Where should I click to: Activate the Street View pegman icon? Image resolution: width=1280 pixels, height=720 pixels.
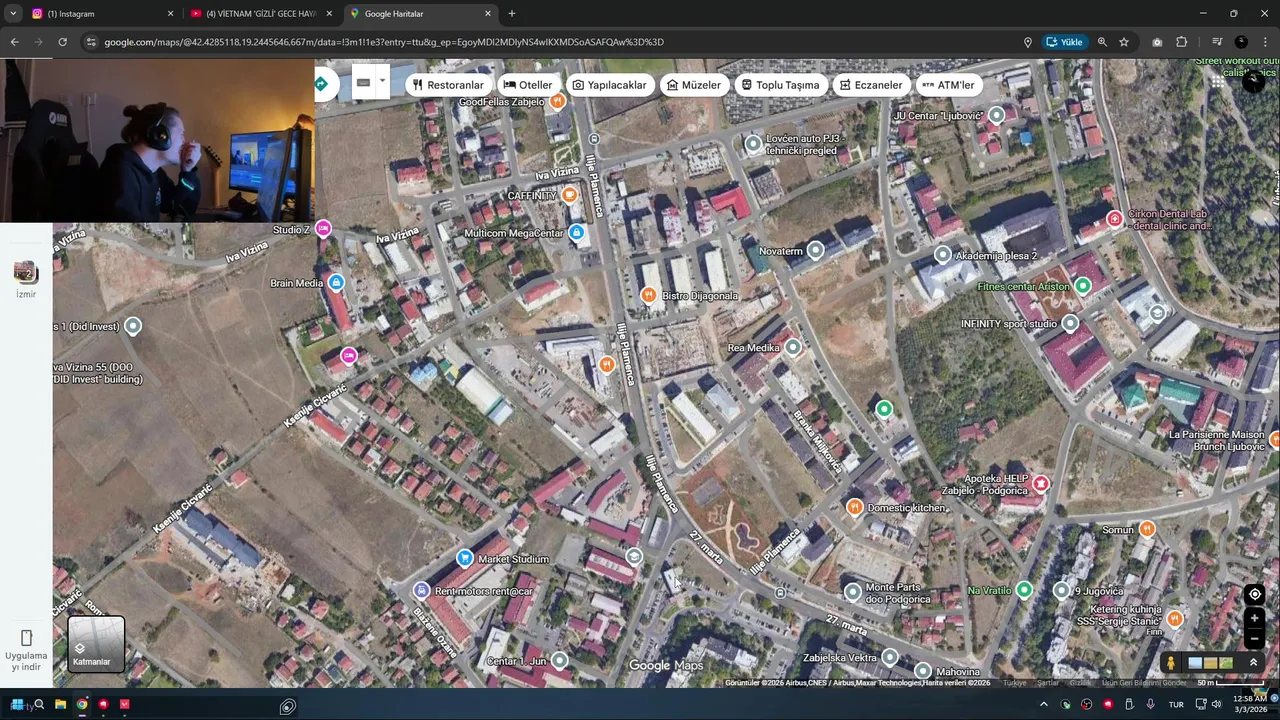[1170, 663]
